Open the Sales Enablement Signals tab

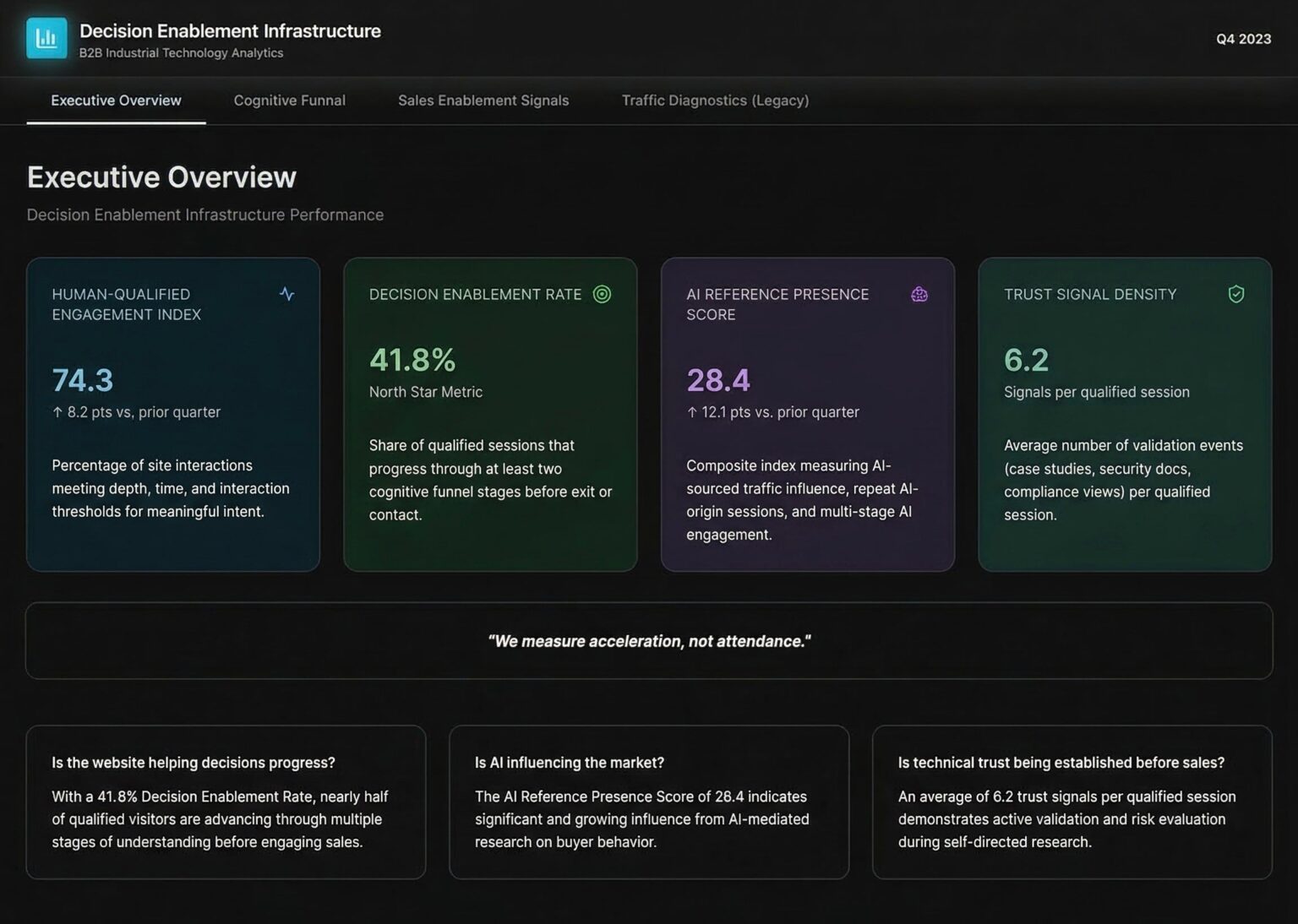coord(483,100)
